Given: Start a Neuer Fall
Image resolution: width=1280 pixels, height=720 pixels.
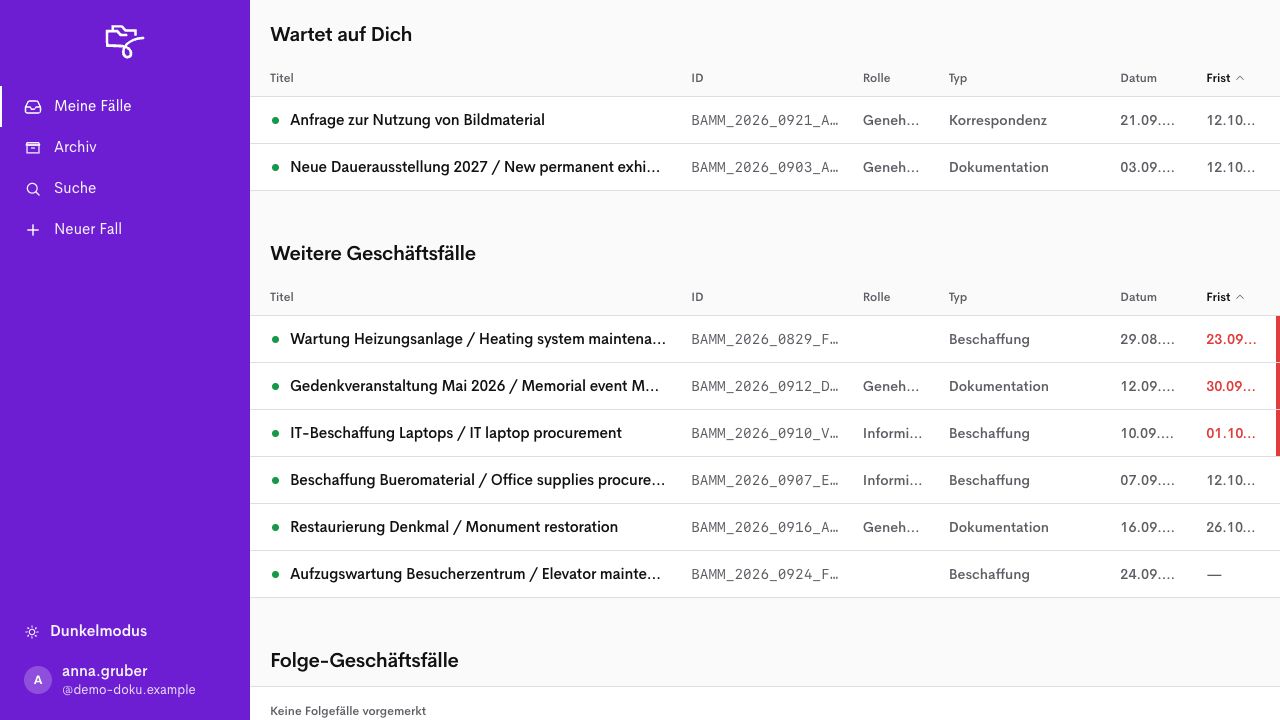Looking at the screenshot, I should point(125,229).
